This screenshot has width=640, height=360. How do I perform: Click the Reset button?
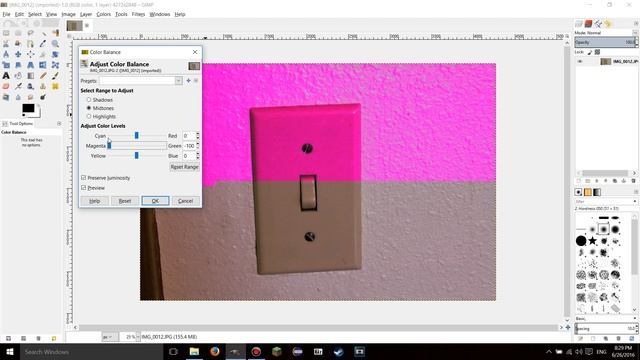(x=125, y=201)
